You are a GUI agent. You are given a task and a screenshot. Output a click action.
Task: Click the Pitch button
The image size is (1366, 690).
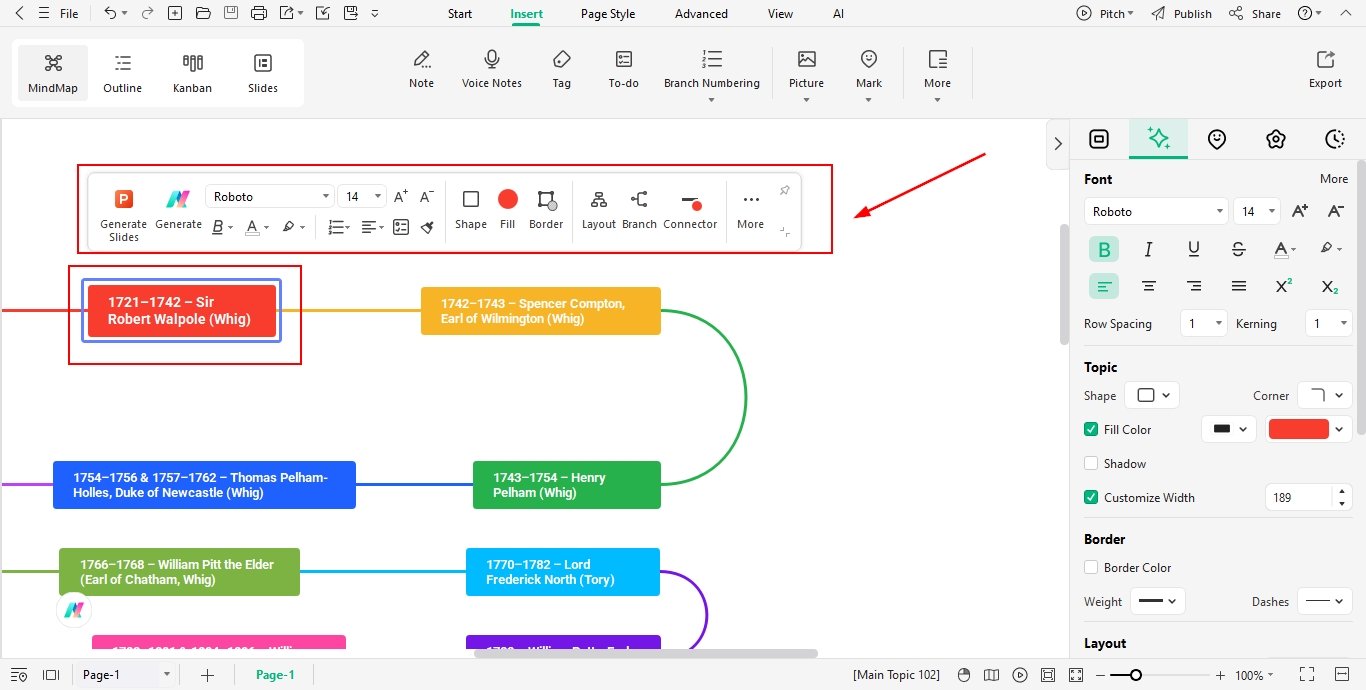tap(1105, 14)
